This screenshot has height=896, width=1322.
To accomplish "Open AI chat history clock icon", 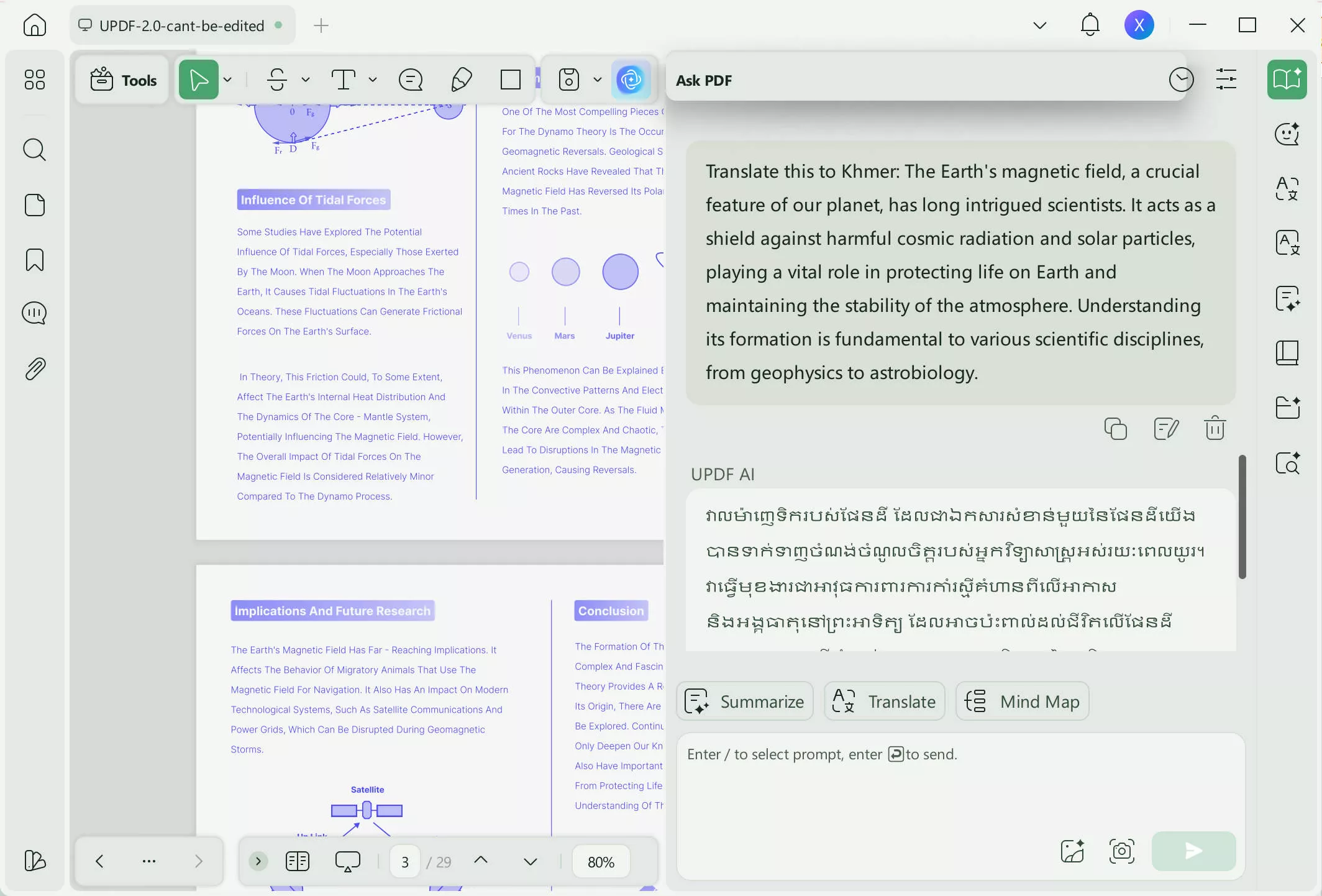I will (x=1181, y=80).
